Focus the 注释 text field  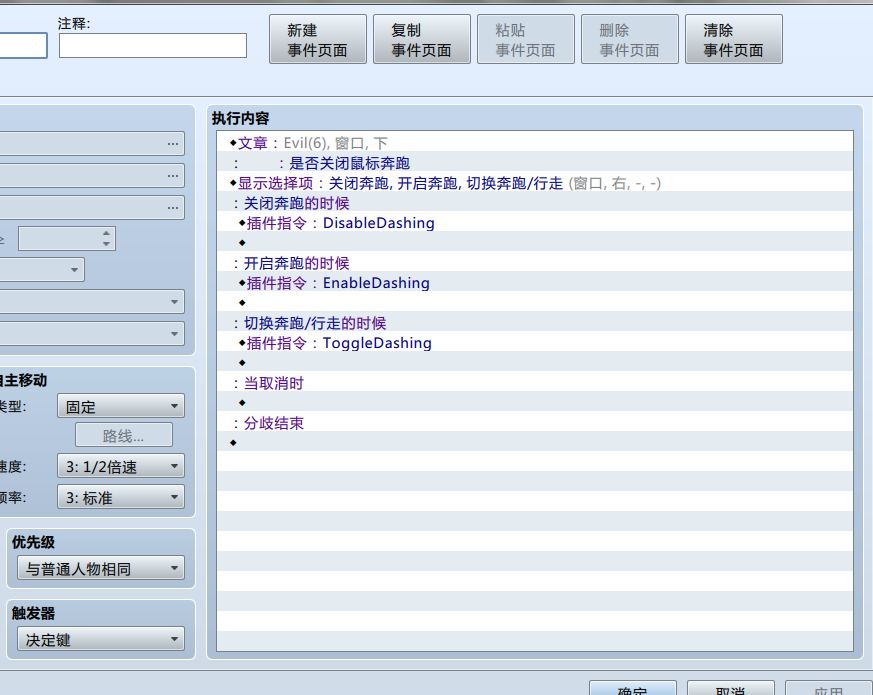point(153,46)
